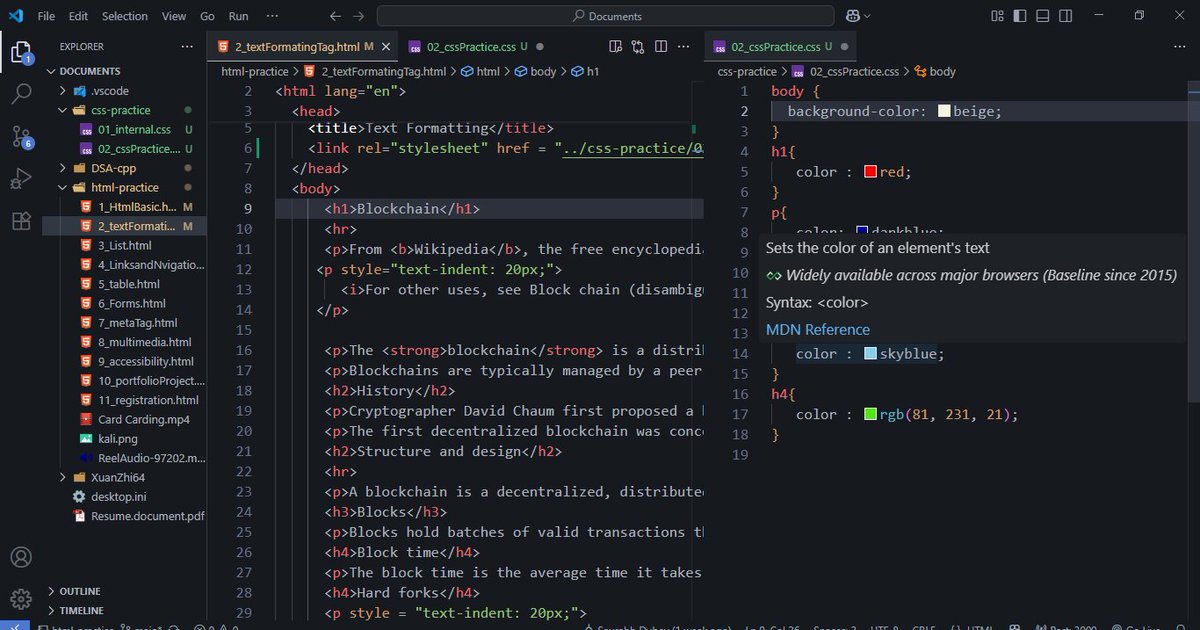The image size is (1200, 630).
Task: Open Explorer views and more actions ellipsis
Action: click(x=187, y=47)
